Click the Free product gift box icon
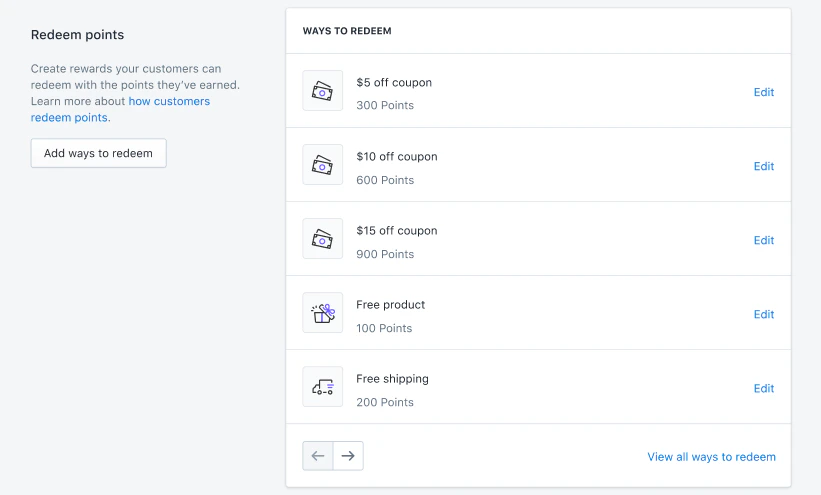Image resolution: width=821 pixels, height=495 pixels. tap(322, 313)
